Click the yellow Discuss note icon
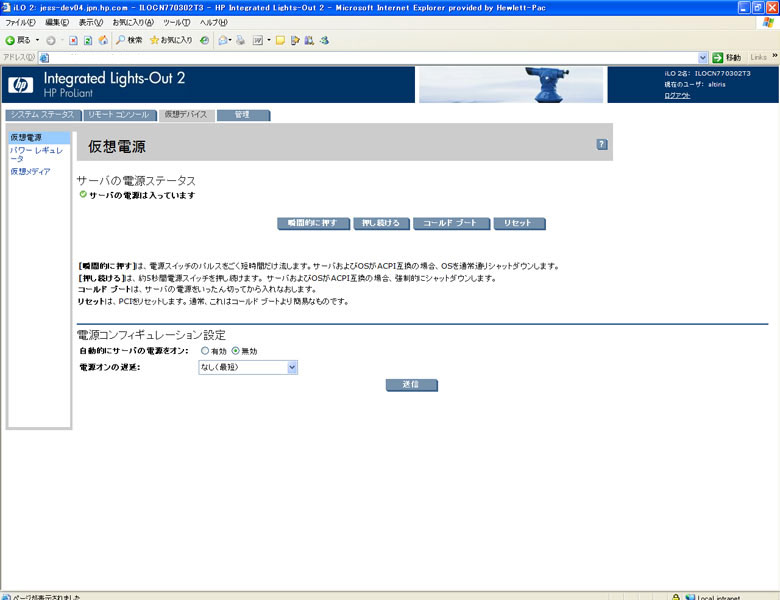780x600 pixels. [x=280, y=41]
